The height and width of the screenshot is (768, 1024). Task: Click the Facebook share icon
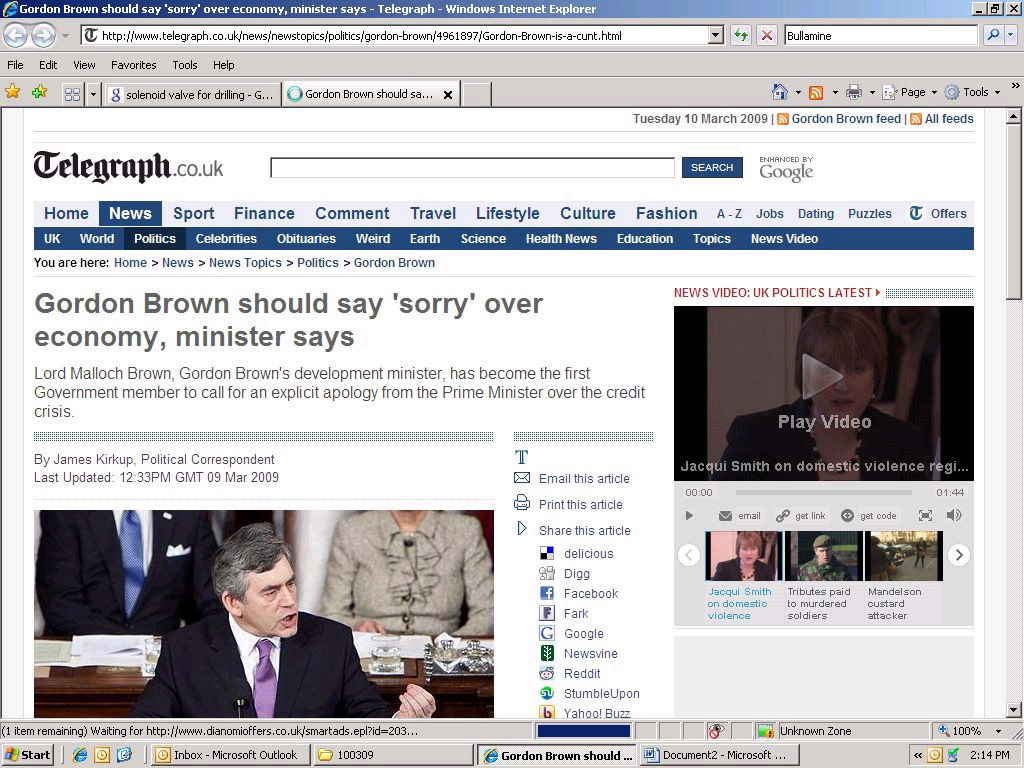(547, 593)
